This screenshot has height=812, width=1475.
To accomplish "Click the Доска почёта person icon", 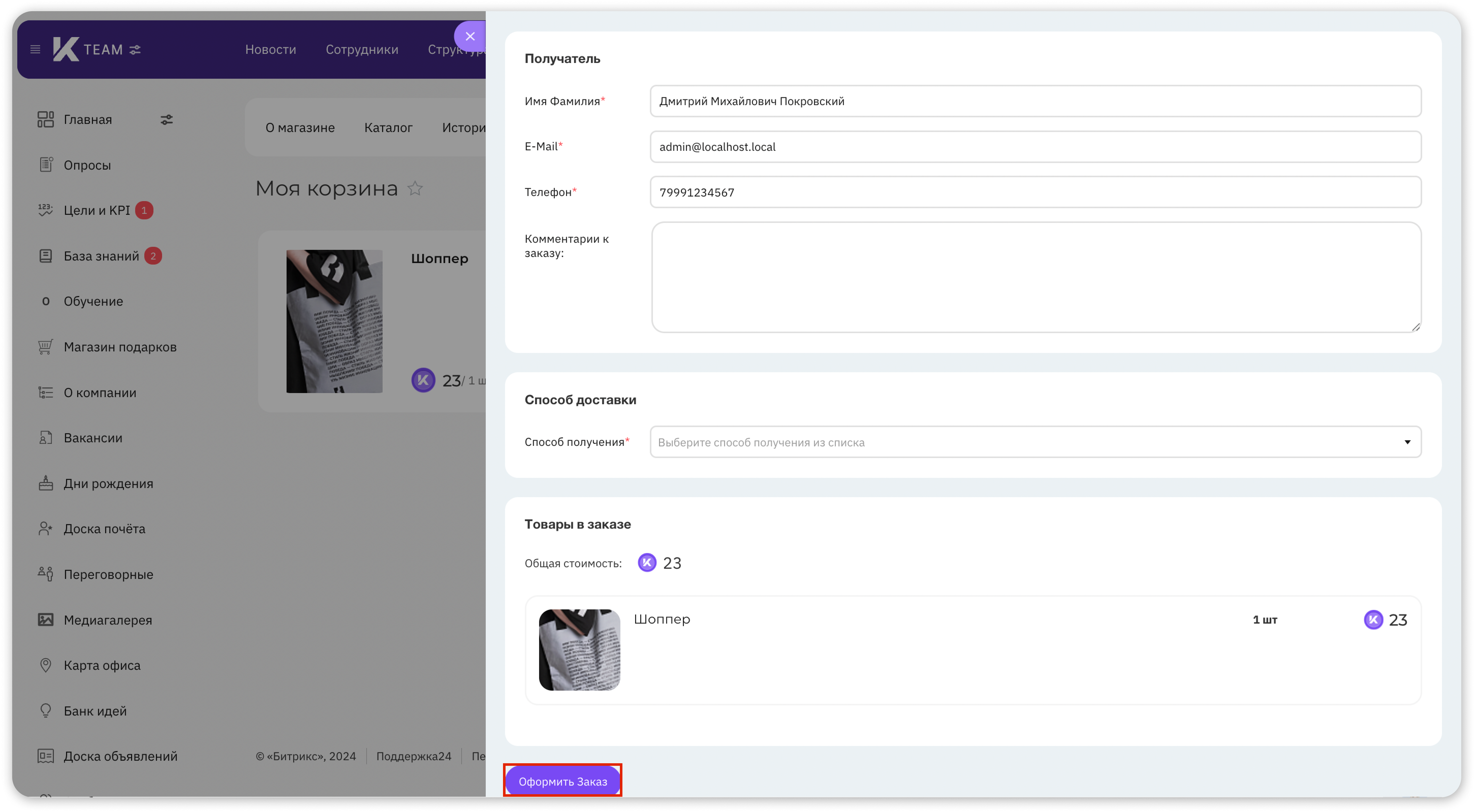I will (x=45, y=529).
